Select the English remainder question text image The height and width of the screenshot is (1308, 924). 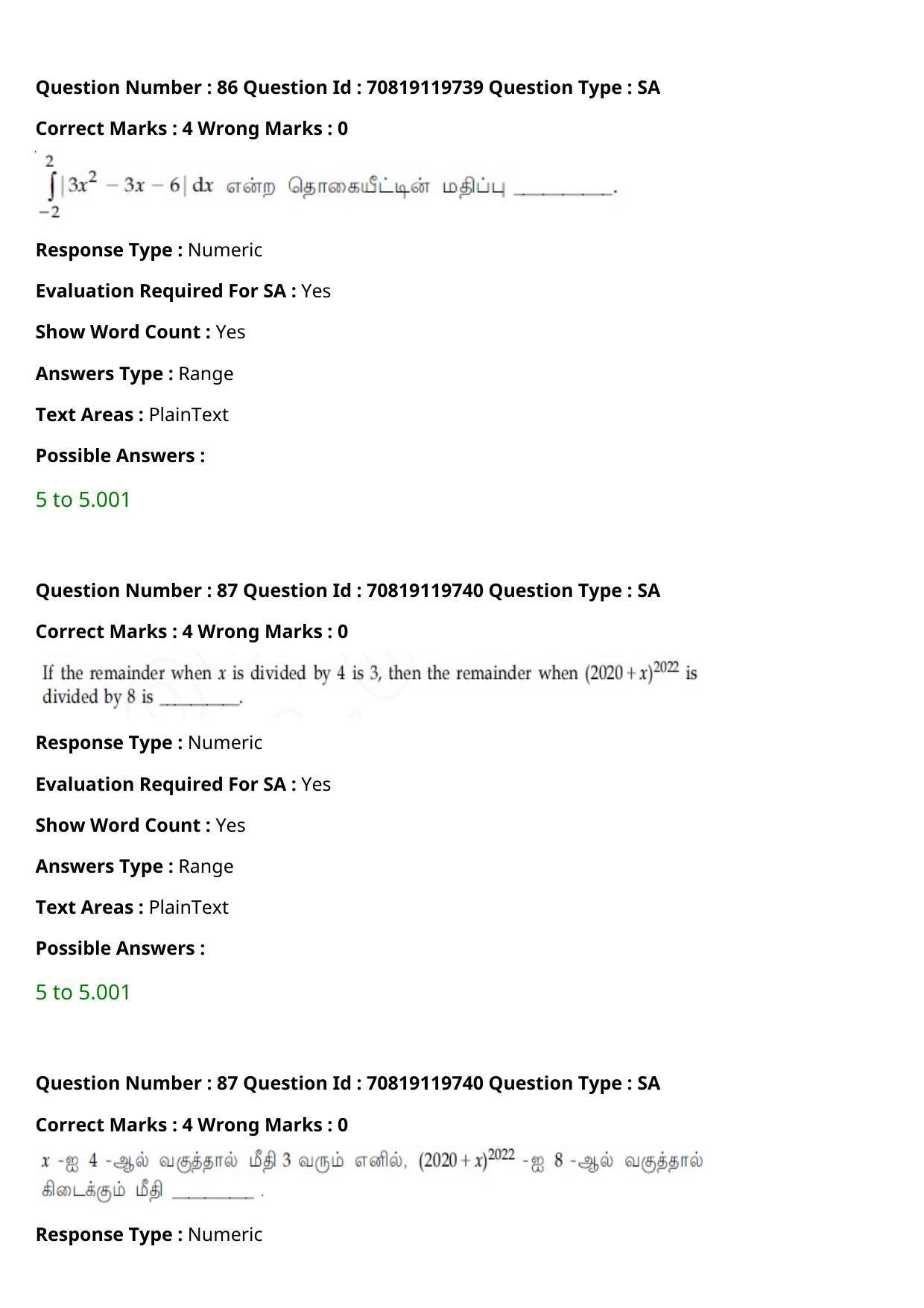pos(370,684)
